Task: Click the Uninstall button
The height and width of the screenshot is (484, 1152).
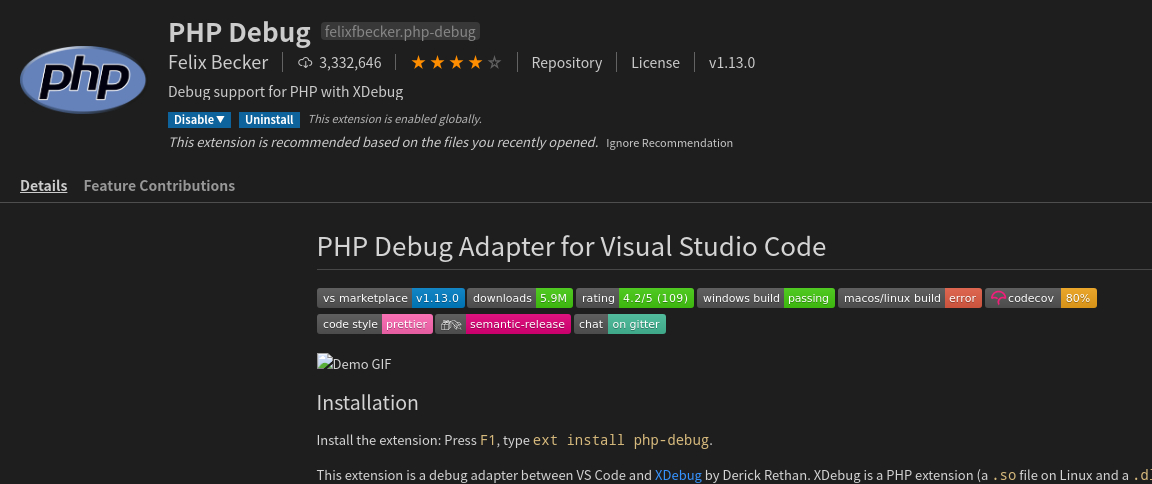Action: click(x=269, y=120)
